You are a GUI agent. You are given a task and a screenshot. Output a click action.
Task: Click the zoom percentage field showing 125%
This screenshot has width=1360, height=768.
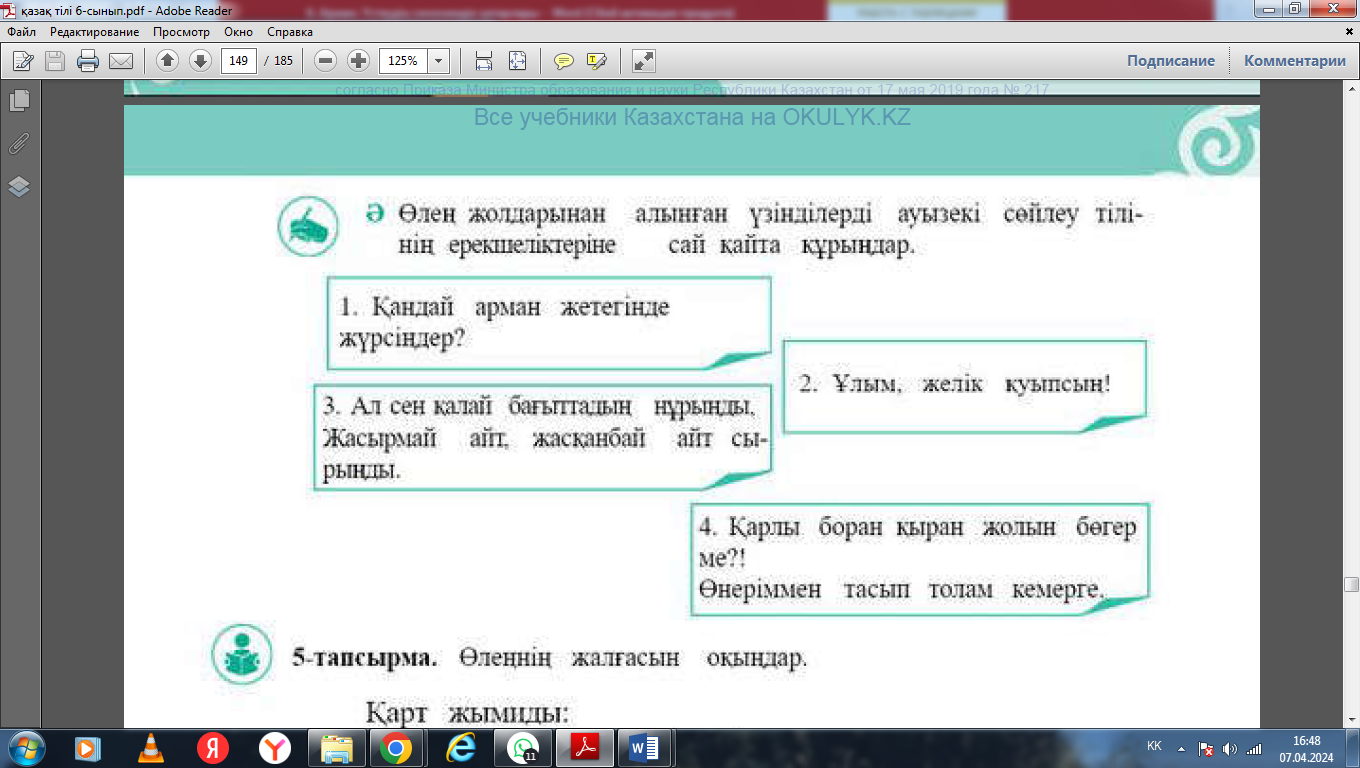404,61
